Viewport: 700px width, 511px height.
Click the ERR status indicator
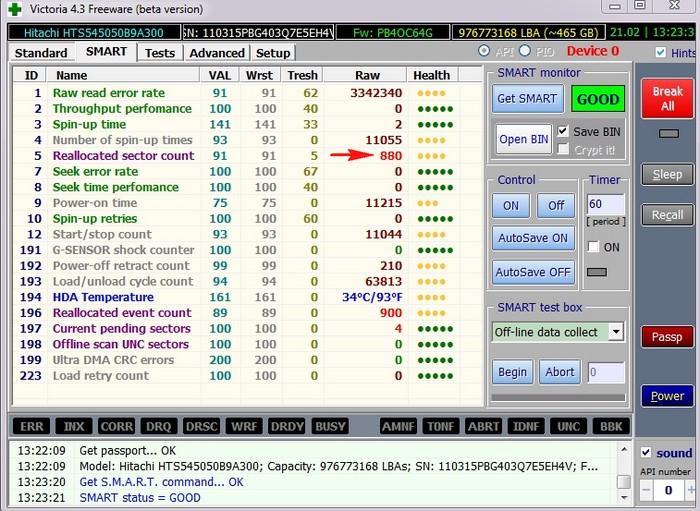pyautogui.click(x=32, y=426)
